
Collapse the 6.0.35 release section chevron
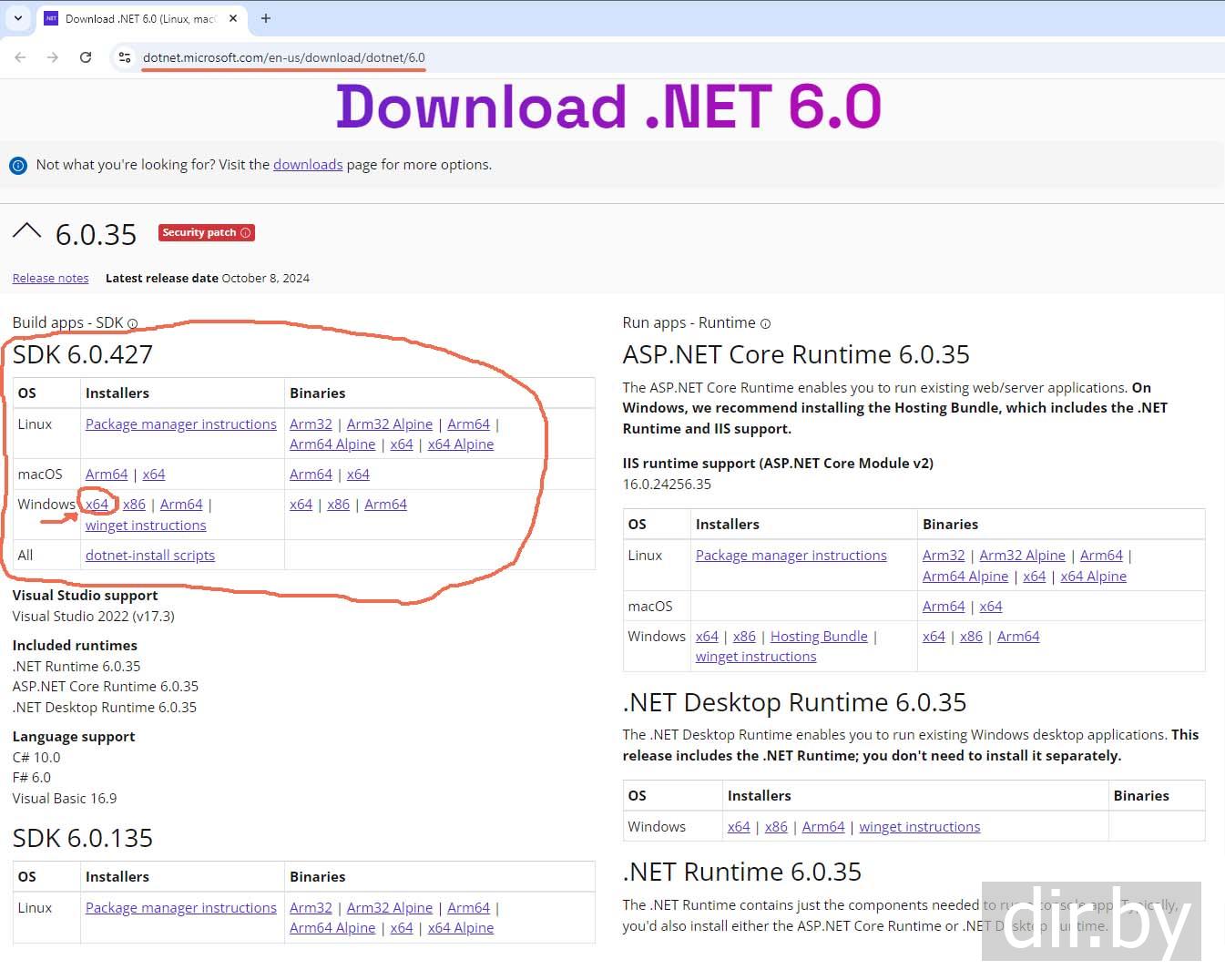27,232
